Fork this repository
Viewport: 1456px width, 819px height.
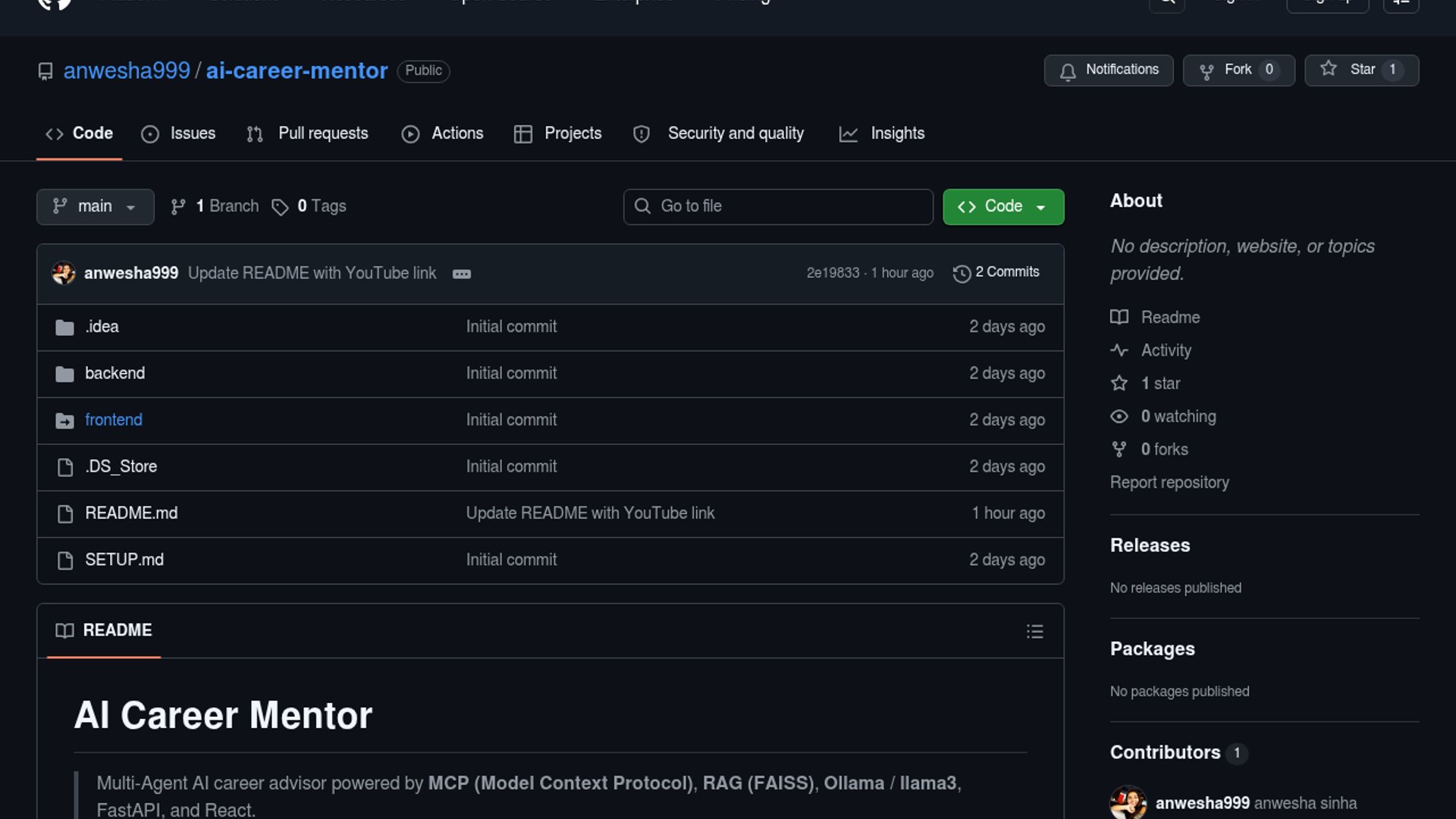[x=1238, y=70]
